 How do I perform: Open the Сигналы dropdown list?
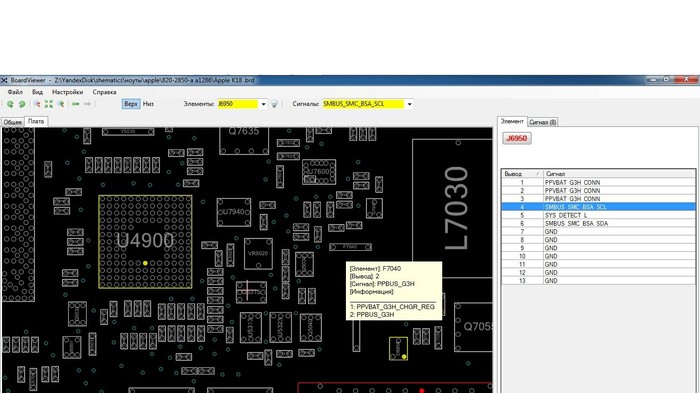point(409,104)
